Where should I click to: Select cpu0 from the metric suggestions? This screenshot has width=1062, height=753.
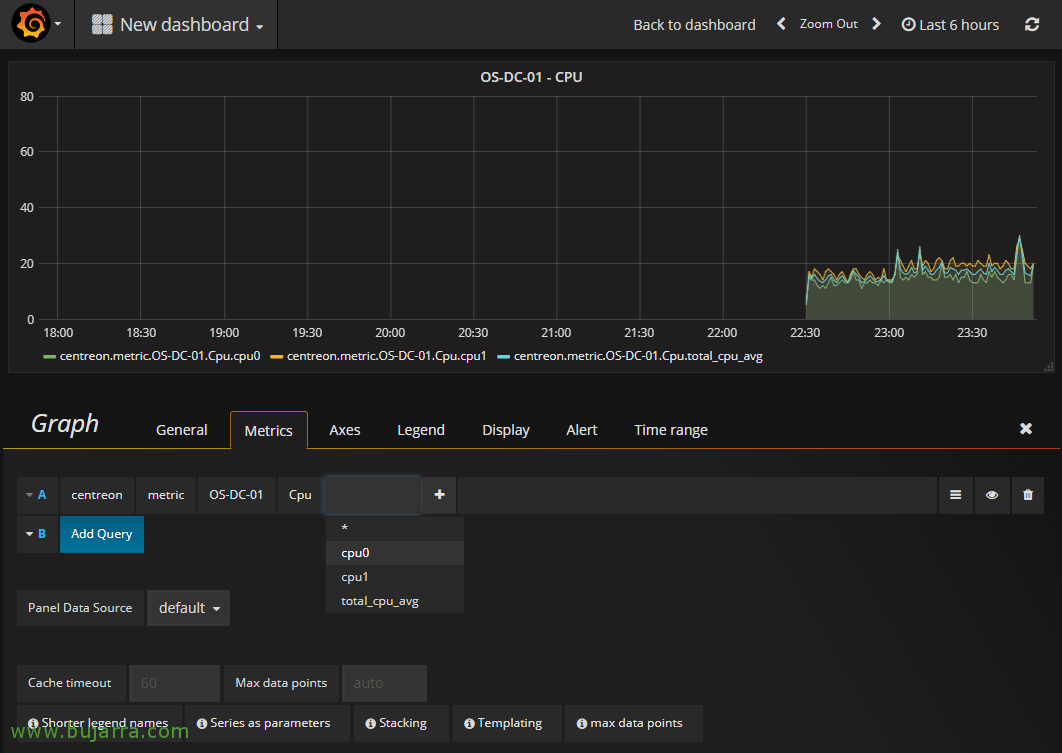tap(395, 553)
